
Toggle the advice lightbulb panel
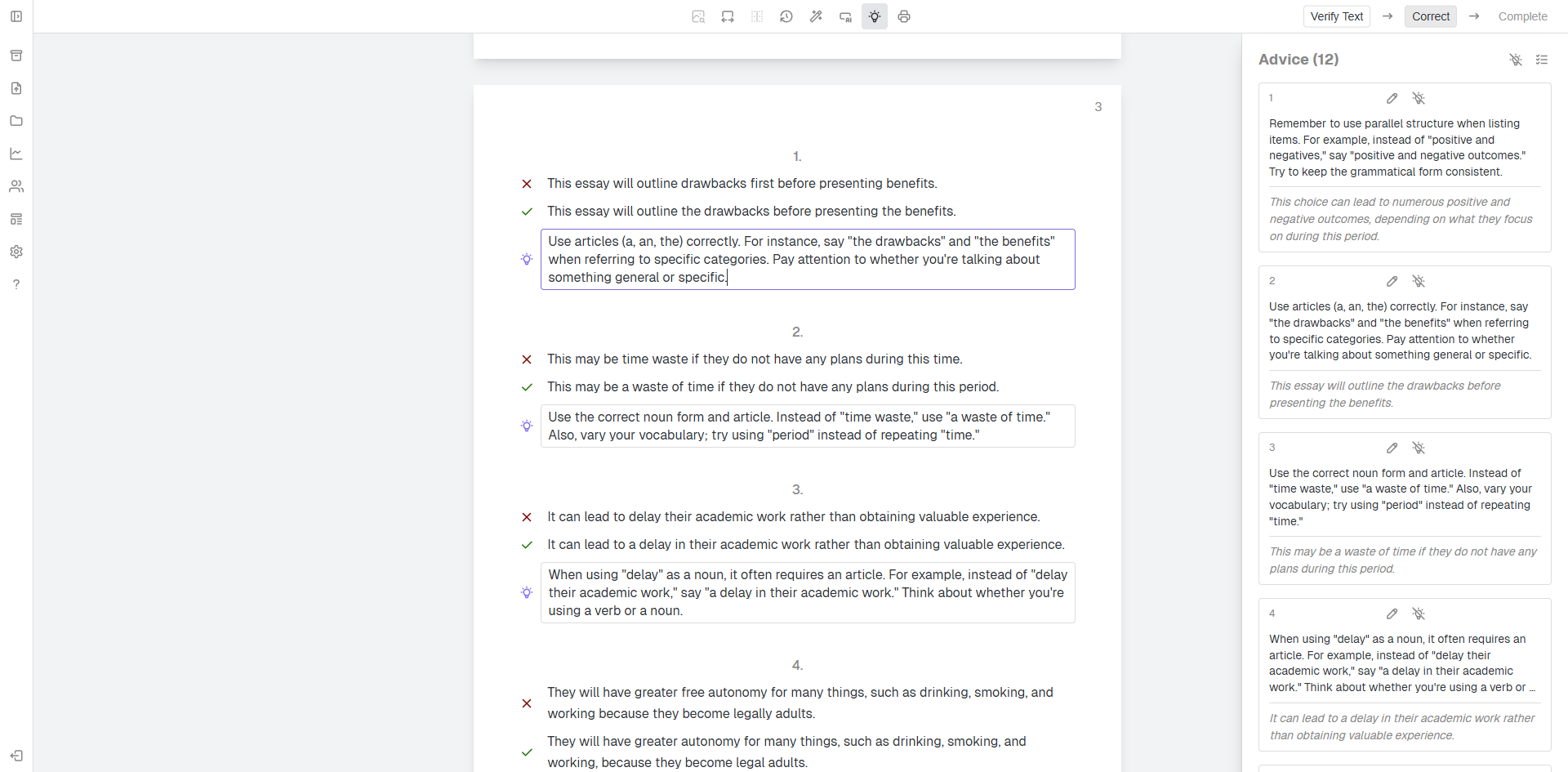point(874,16)
